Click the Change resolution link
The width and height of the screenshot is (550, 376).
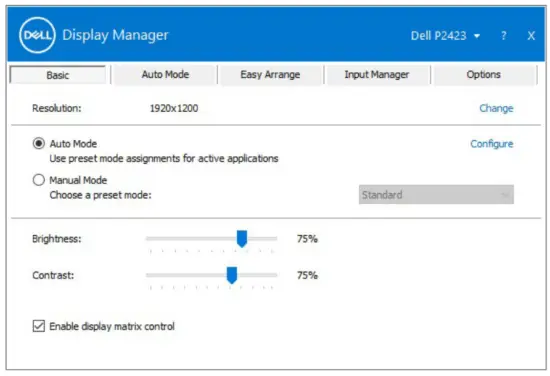[496, 108]
